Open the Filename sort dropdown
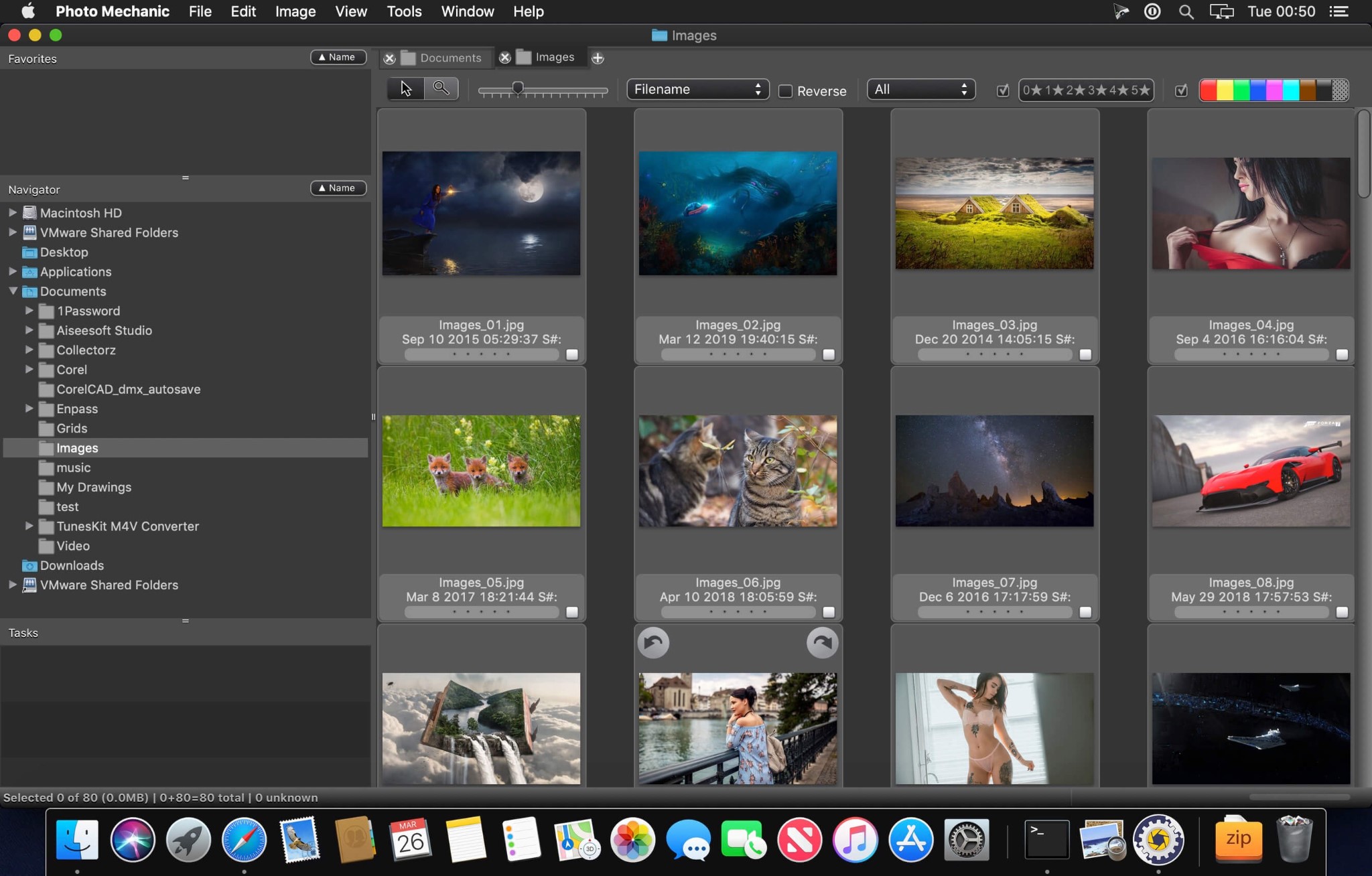Screen dimensions: 1372x876 696,89
